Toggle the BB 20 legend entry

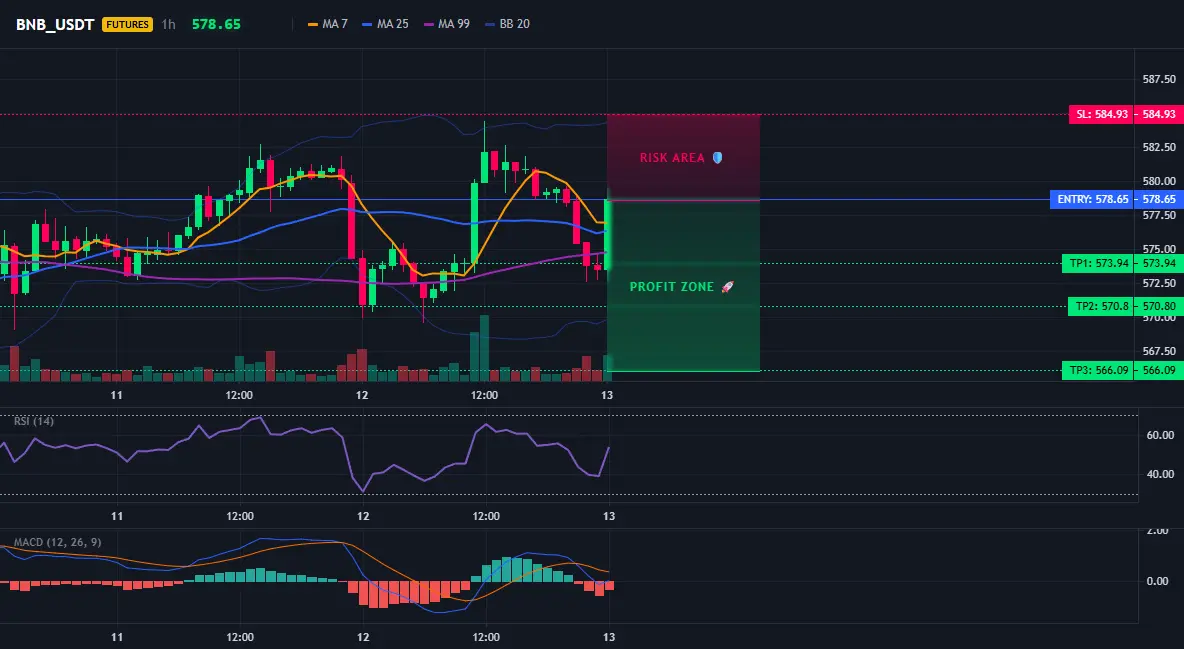coord(507,24)
